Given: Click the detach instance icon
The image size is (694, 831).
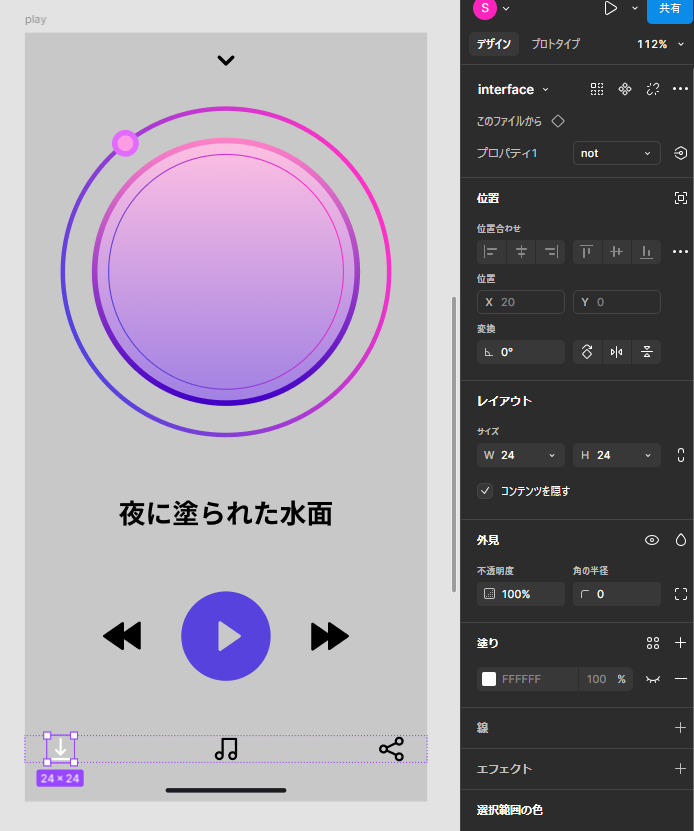Looking at the screenshot, I should tap(653, 89).
